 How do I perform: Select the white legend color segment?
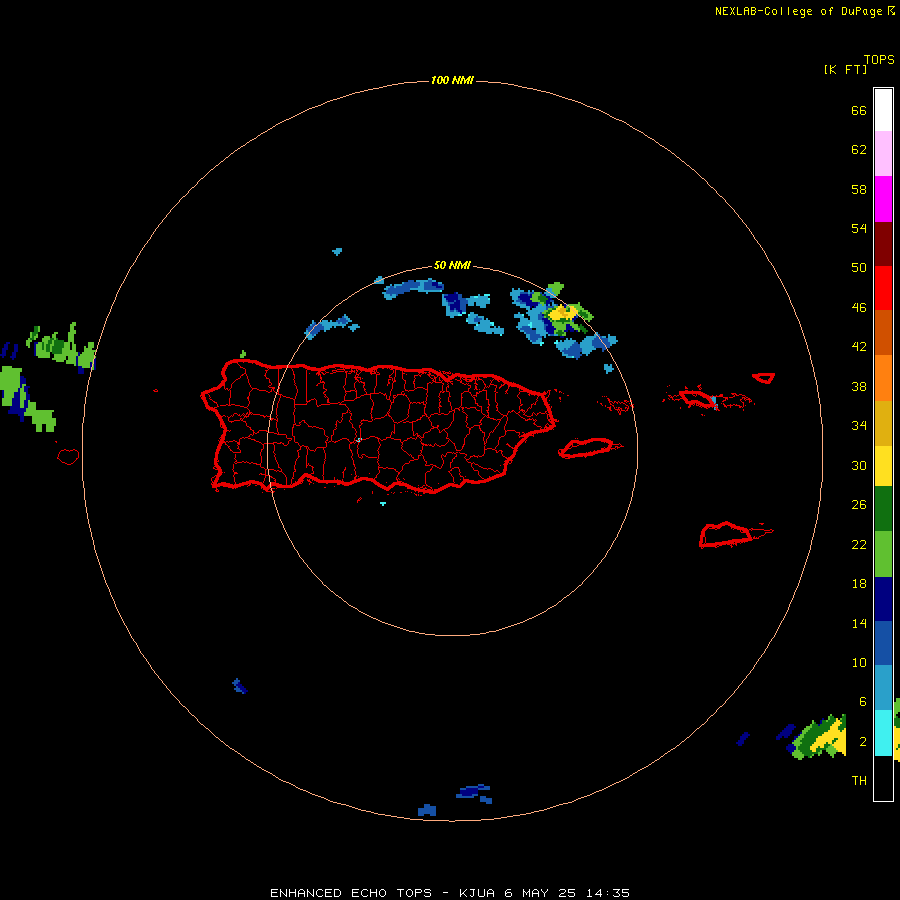tap(883, 110)
